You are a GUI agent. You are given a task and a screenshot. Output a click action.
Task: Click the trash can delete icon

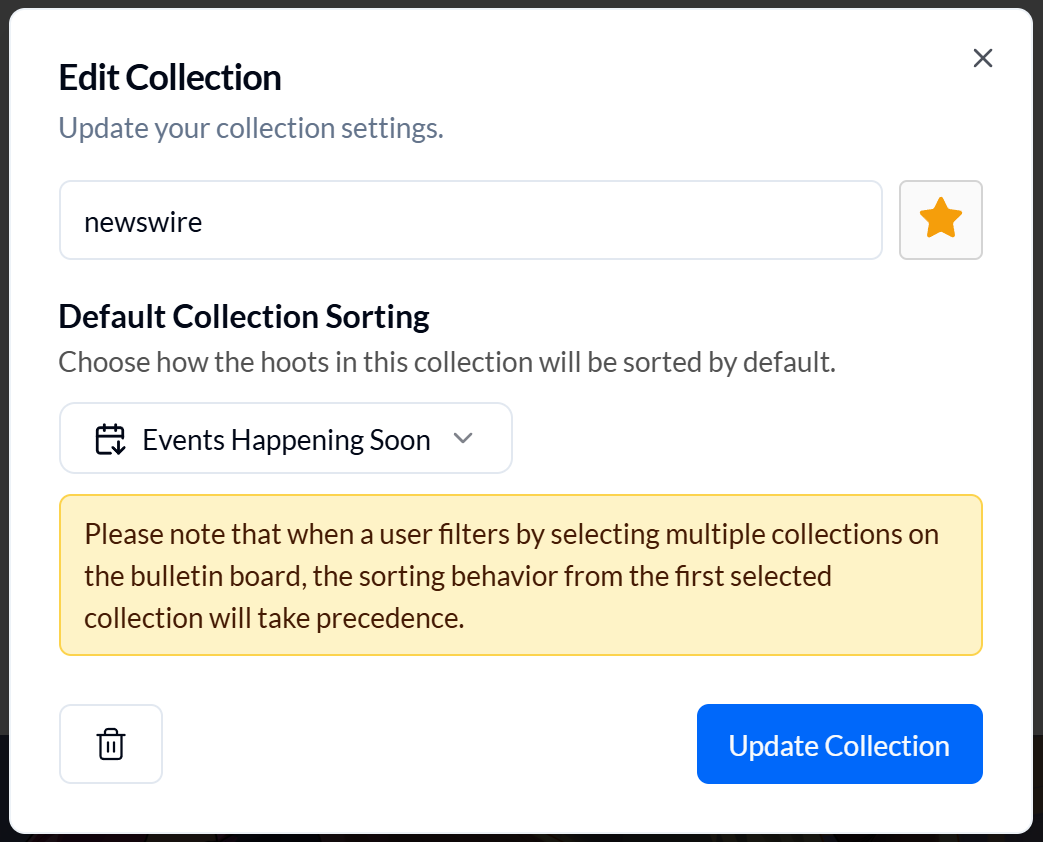111,744
